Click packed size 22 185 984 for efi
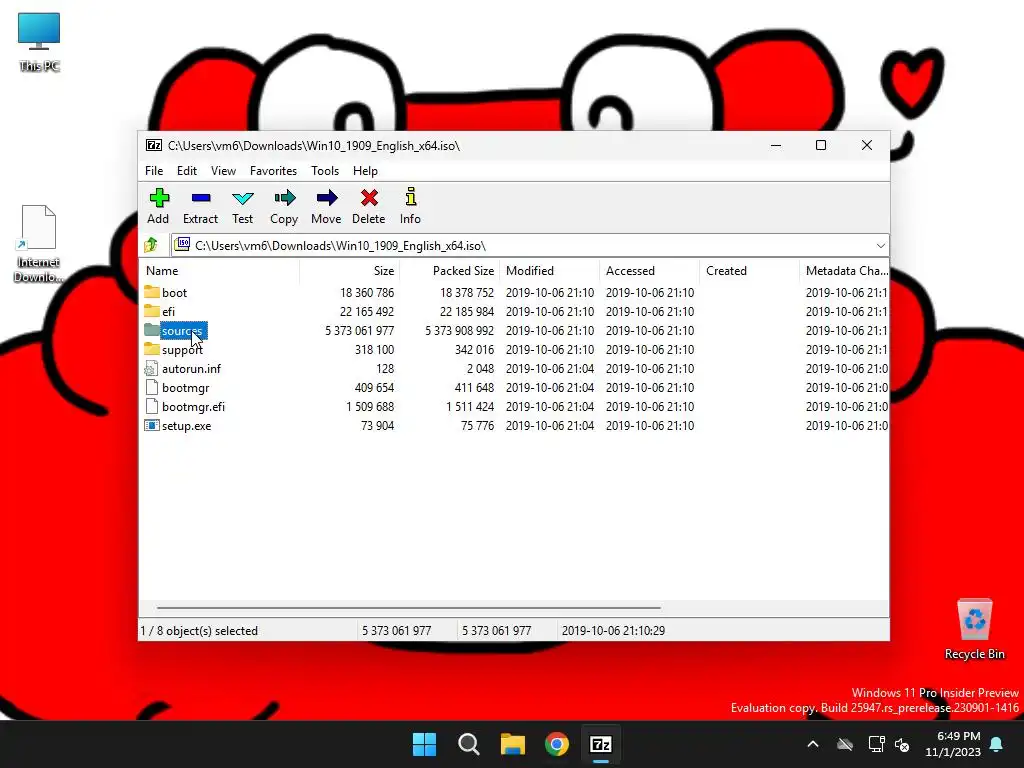 [466, 312]
